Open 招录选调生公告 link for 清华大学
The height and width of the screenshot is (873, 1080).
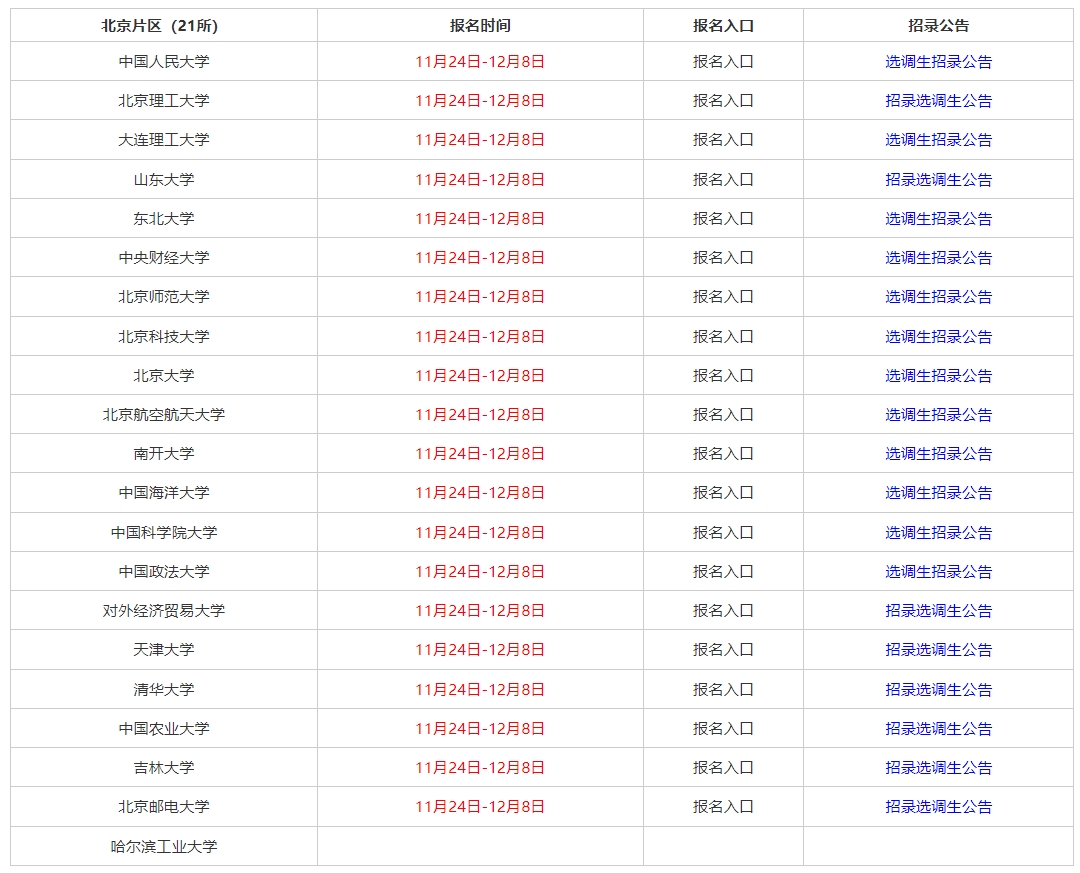click(x=938, y=690)
